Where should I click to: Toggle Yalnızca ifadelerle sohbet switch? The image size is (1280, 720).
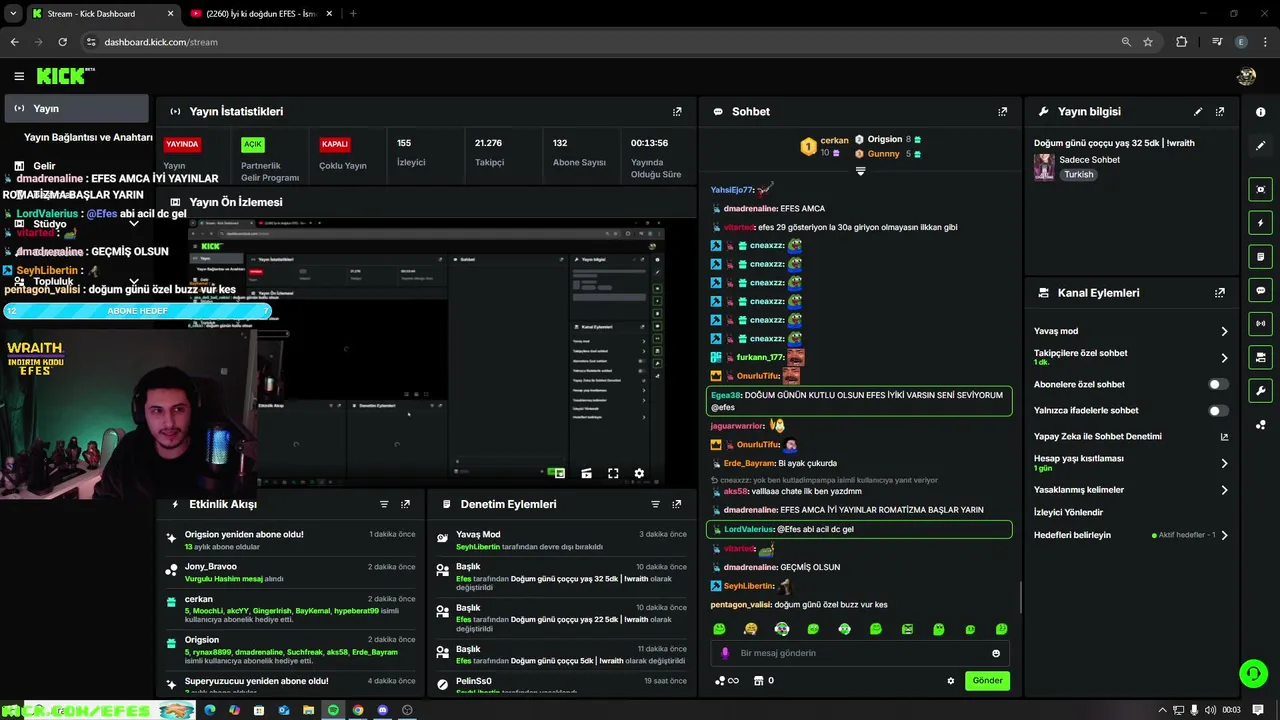click(1218, 410)
